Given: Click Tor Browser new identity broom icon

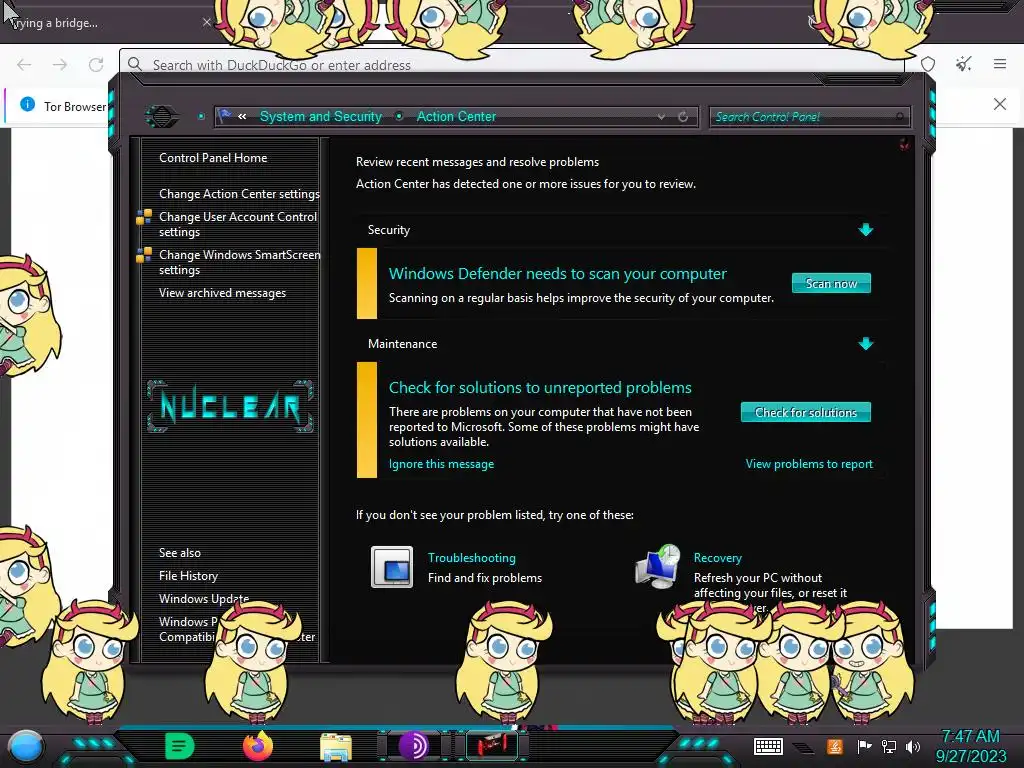Looking at the screenshot, I should 964,64.
